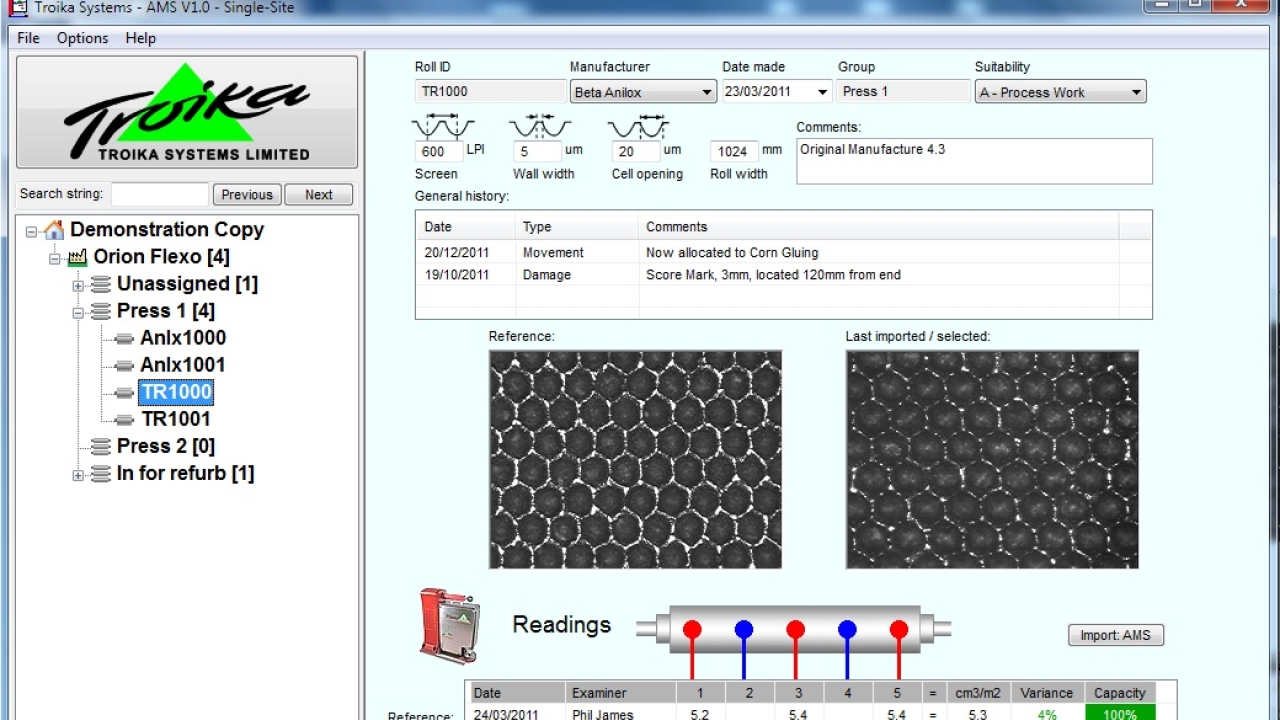Collapse the Press 1 [4] group

click(x=78, y=312)
